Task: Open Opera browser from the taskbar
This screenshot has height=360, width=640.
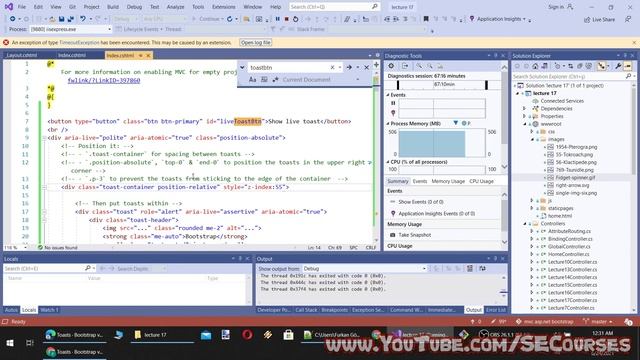Action: [247, 335]
